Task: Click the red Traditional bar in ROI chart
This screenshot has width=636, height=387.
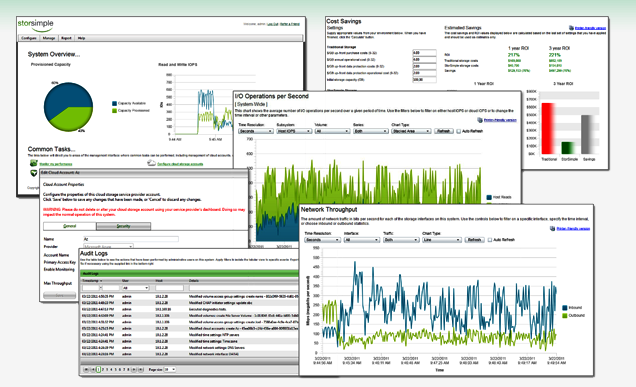Action: [x=548, y=128]
